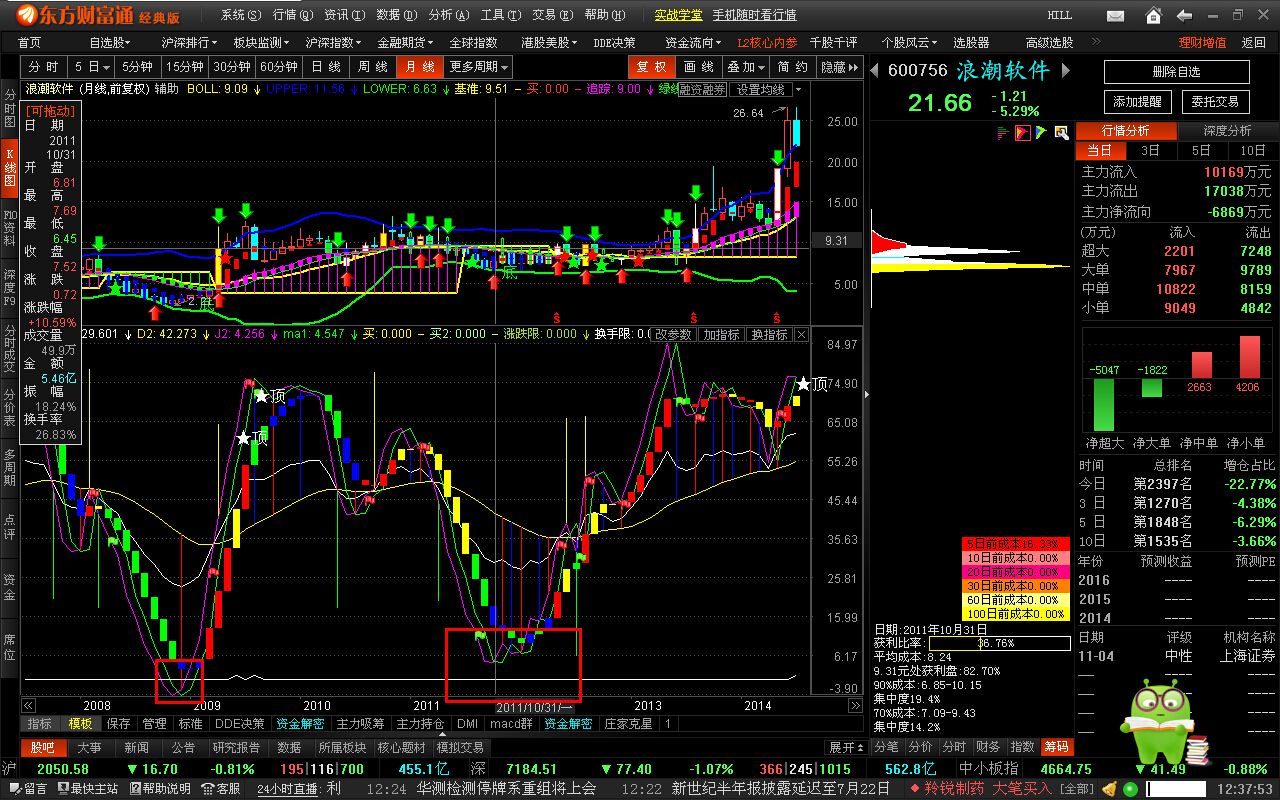Open the 叠加 overlay dropdown

746,67
